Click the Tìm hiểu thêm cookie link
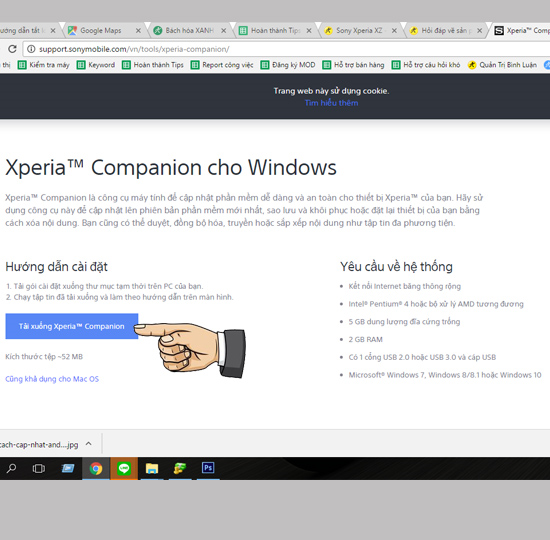 tap(331, 103)
